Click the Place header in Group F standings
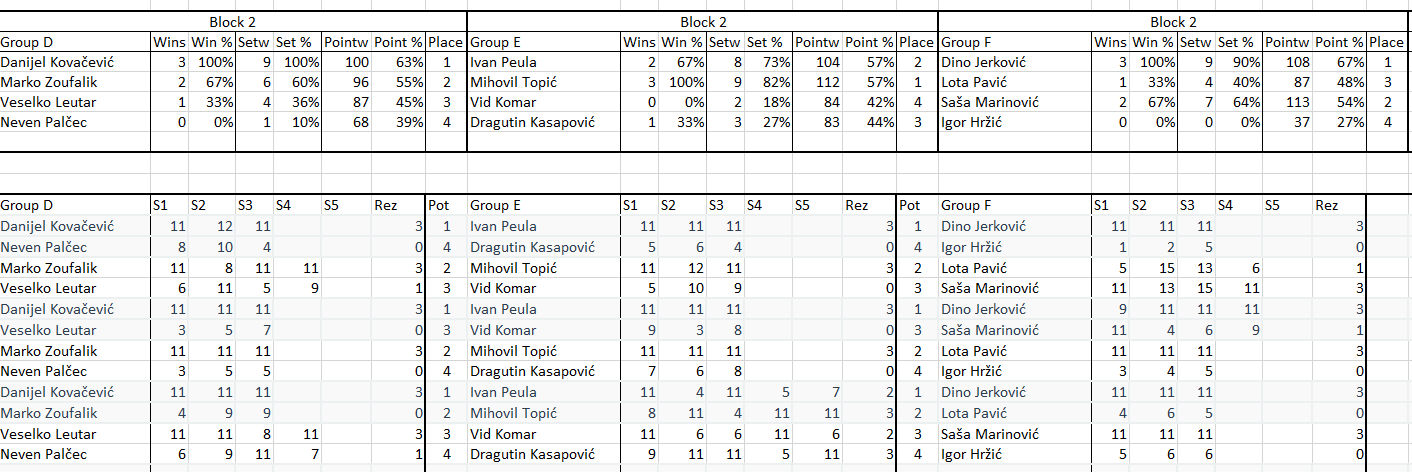The width and height of the screenshot is (1412, 472). tap(1386, 42)
